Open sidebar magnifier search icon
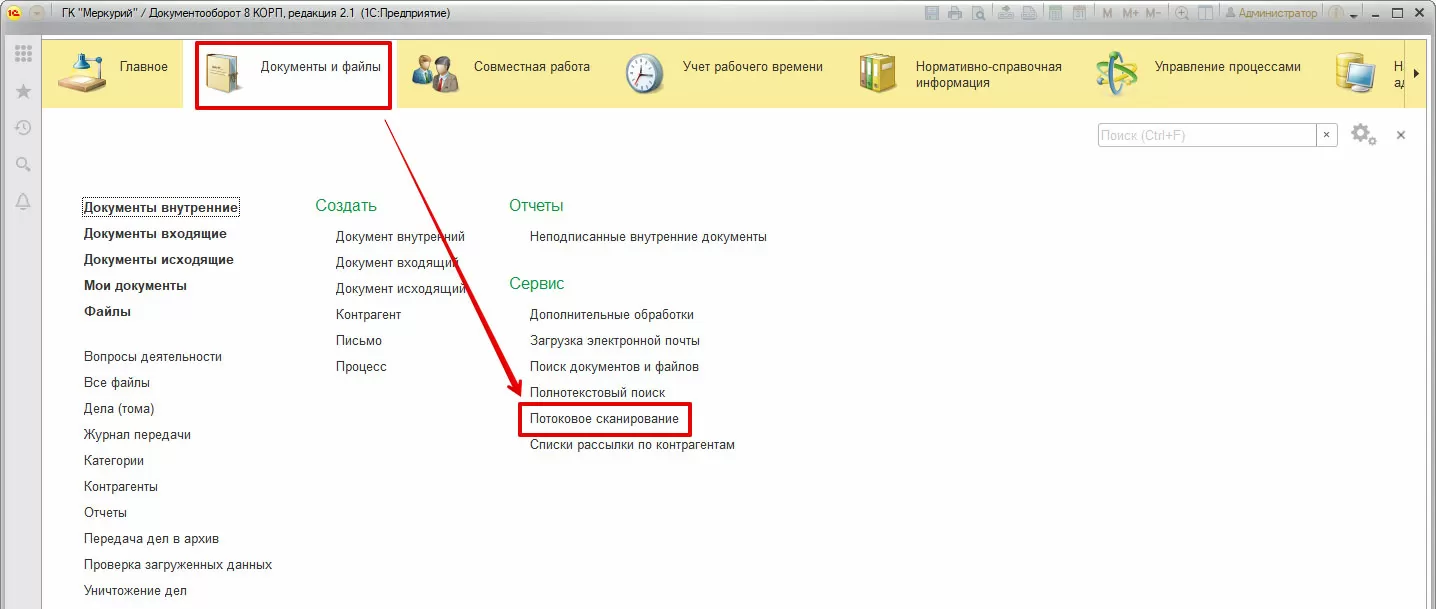Screen dimensions: 1436x609 click(x=23, y=165)
